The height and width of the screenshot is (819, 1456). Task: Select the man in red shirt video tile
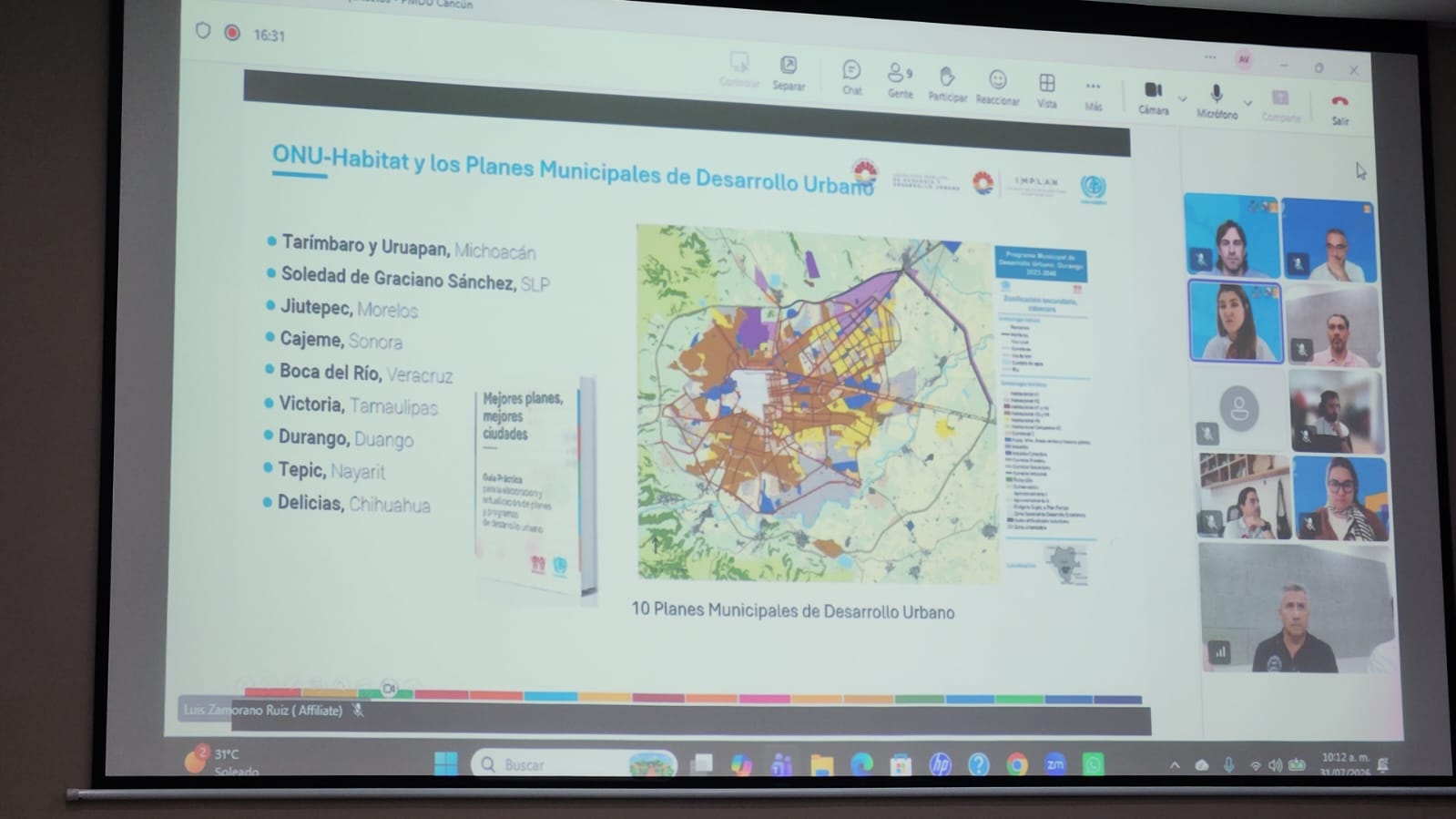point(1334,326)
